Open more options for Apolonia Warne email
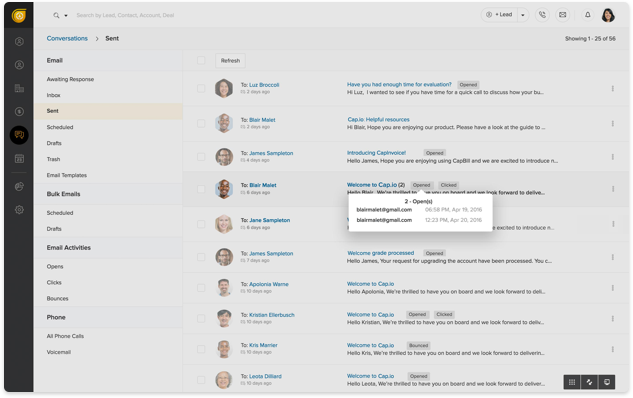Viewport: 633px width, 398px height. (x=612, y=288)
